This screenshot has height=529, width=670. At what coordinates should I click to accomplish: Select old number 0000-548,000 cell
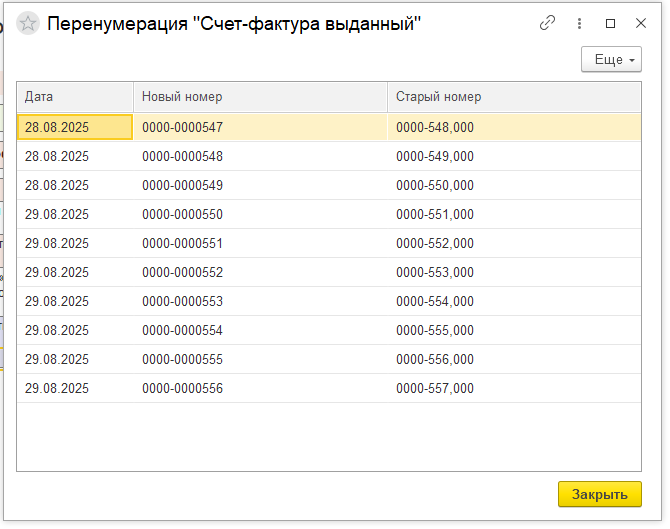point(513,128)
